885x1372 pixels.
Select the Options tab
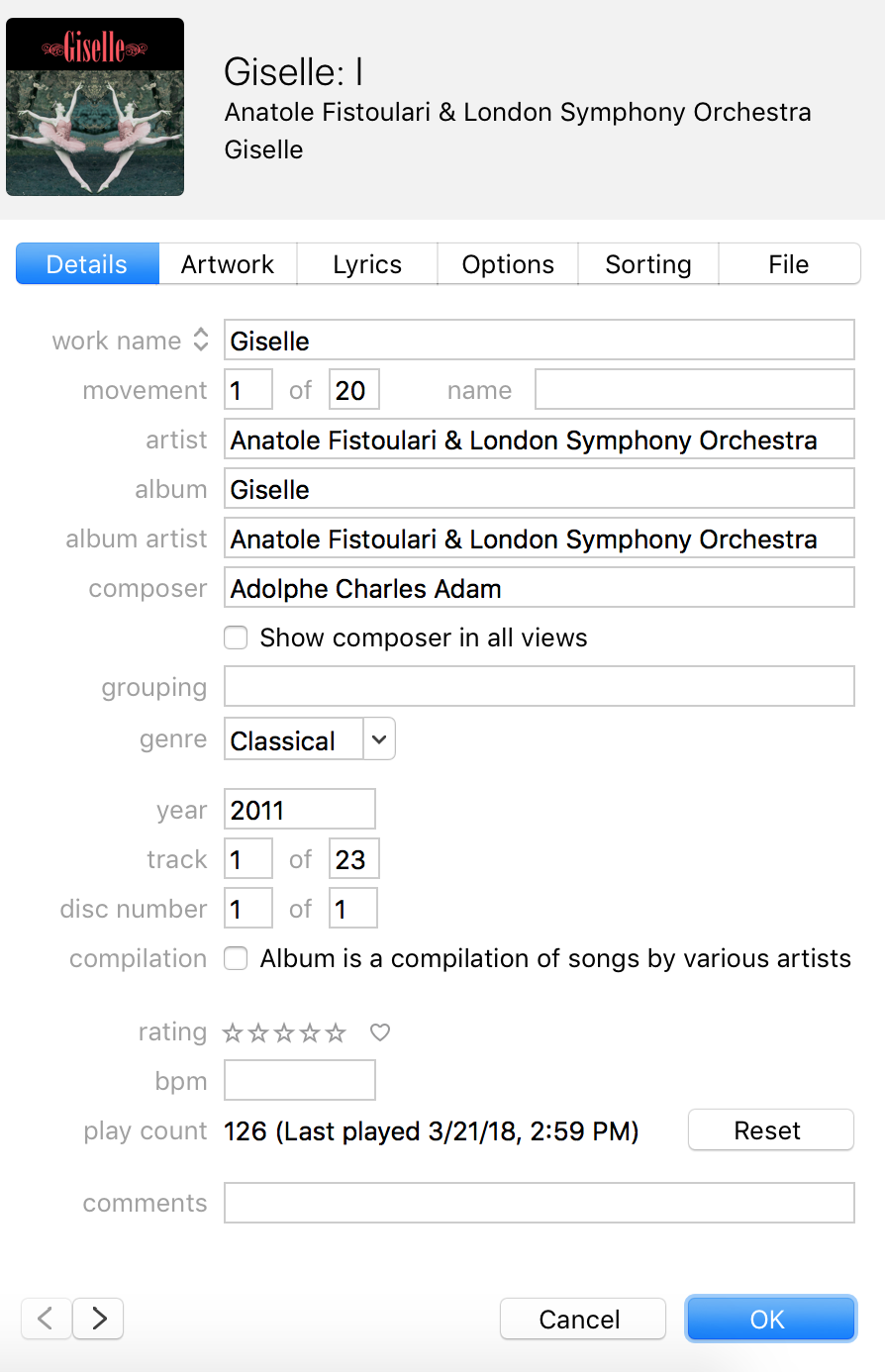coord(508,264)
